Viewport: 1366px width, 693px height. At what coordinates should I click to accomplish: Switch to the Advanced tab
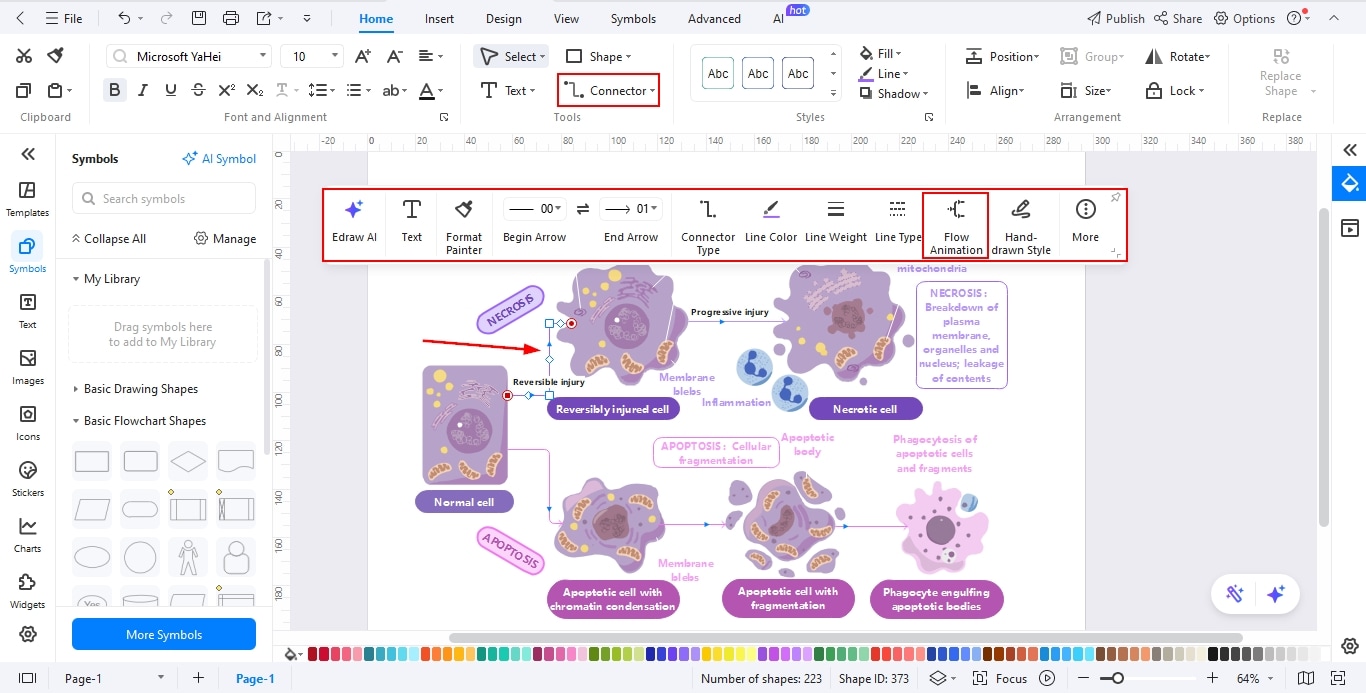[x=714, y=18]
